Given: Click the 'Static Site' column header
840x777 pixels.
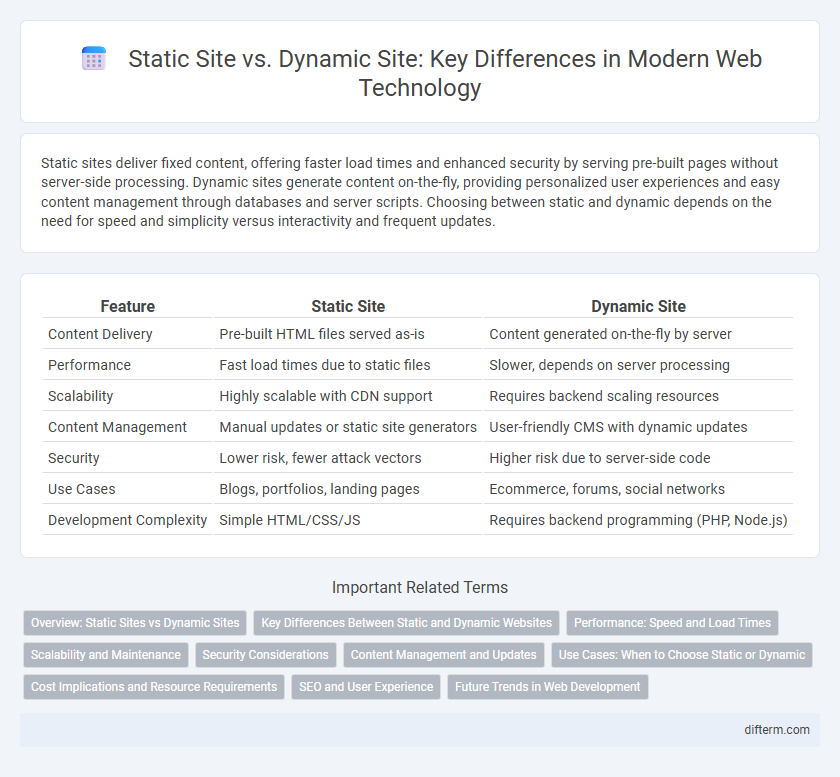Looking at the screenshot, I should (348, 306).
